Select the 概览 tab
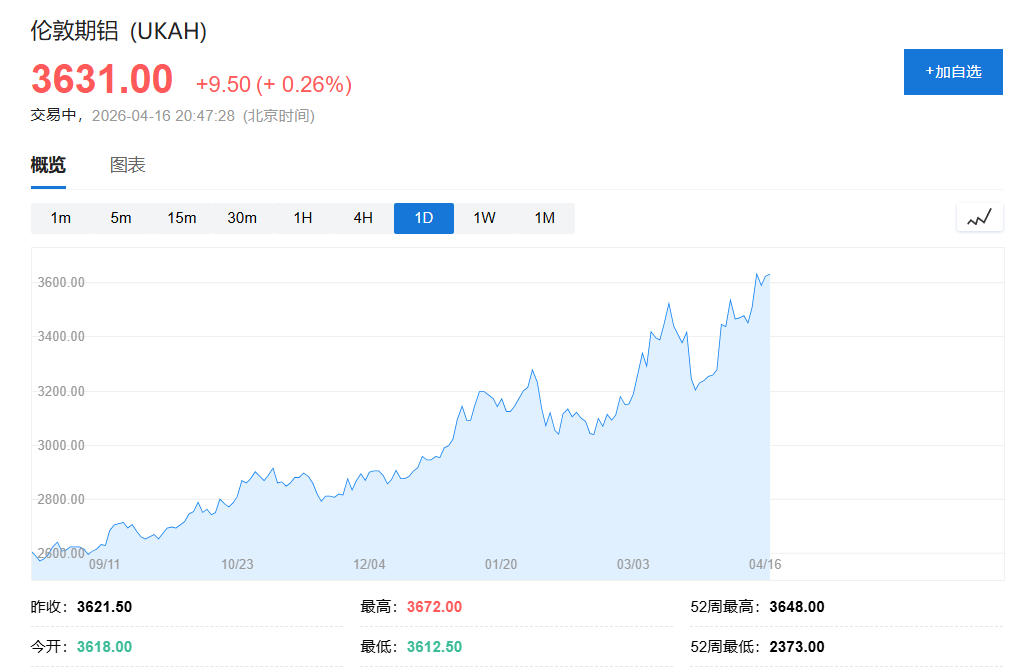 [47, 164]
